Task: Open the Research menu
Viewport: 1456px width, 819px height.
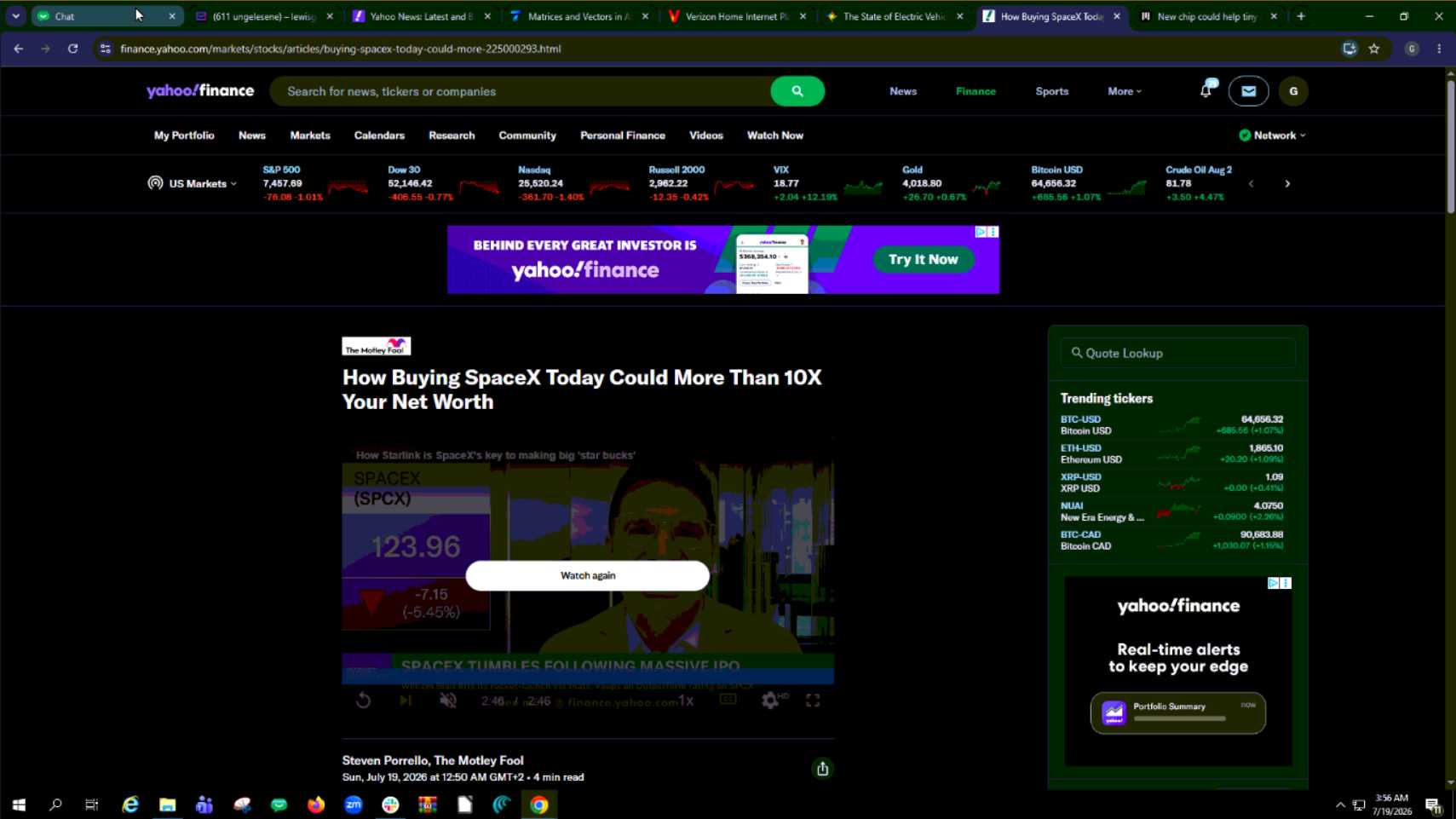Action: [452, 136]
